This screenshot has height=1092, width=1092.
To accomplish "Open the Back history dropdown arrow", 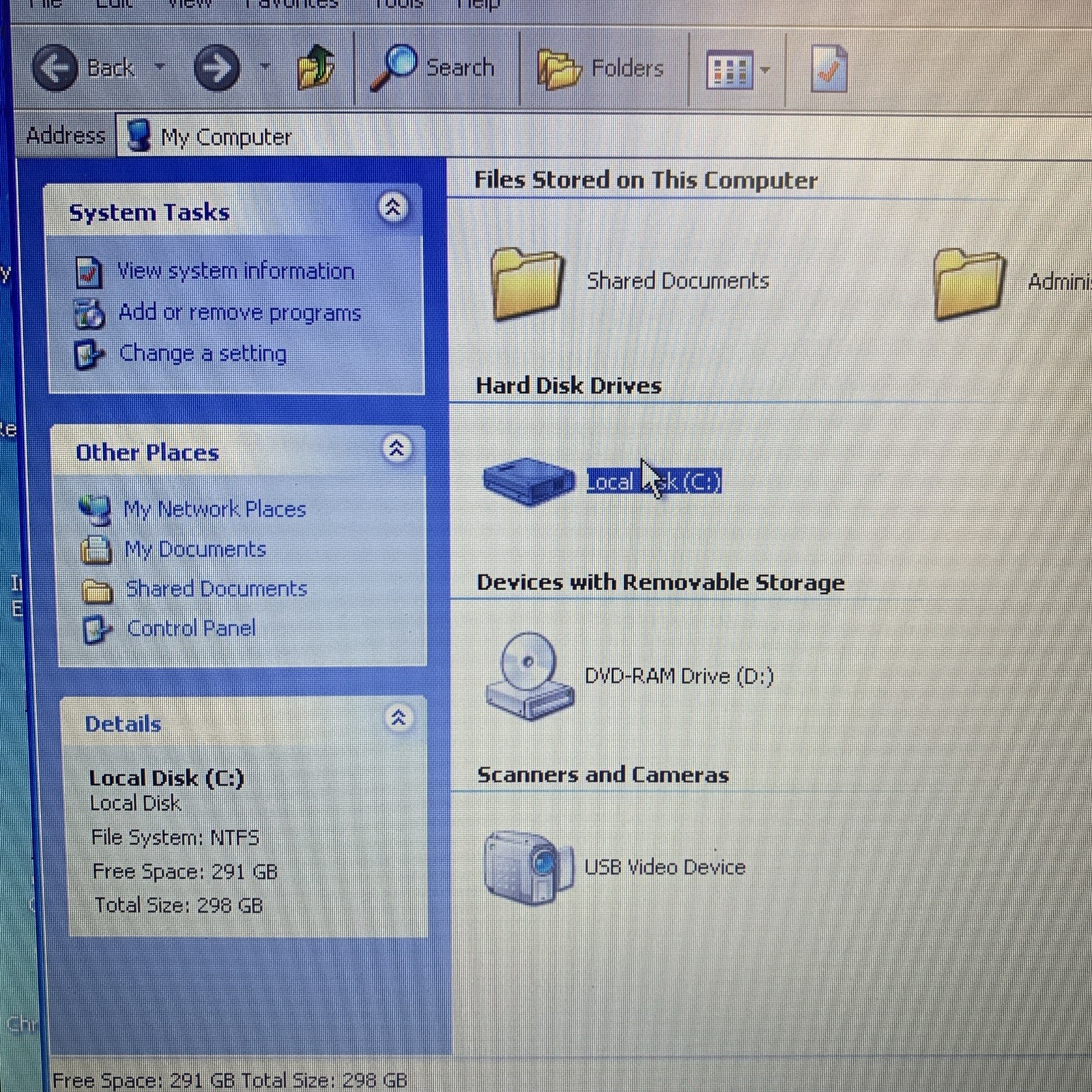I will tap(160, 67).
